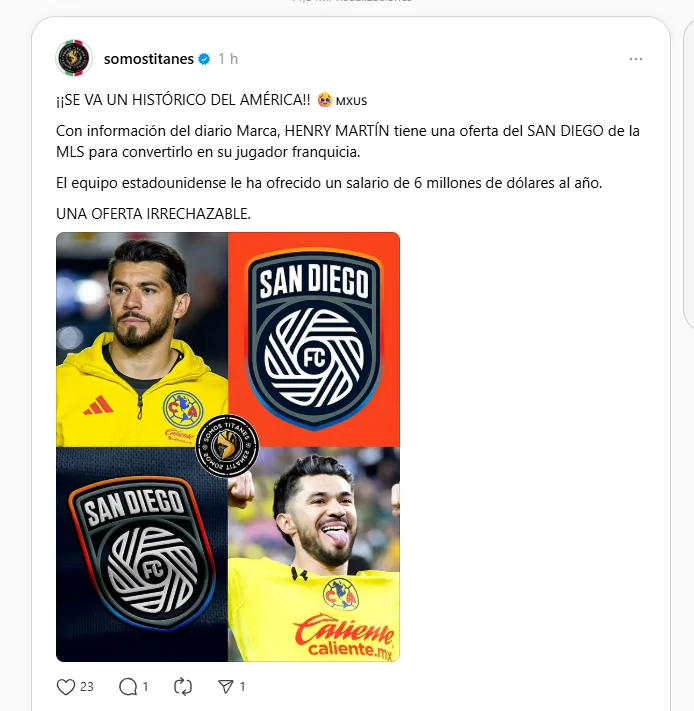
Task: Click the Somos Titanes circular watermark logo
Action: click(227, 446)
